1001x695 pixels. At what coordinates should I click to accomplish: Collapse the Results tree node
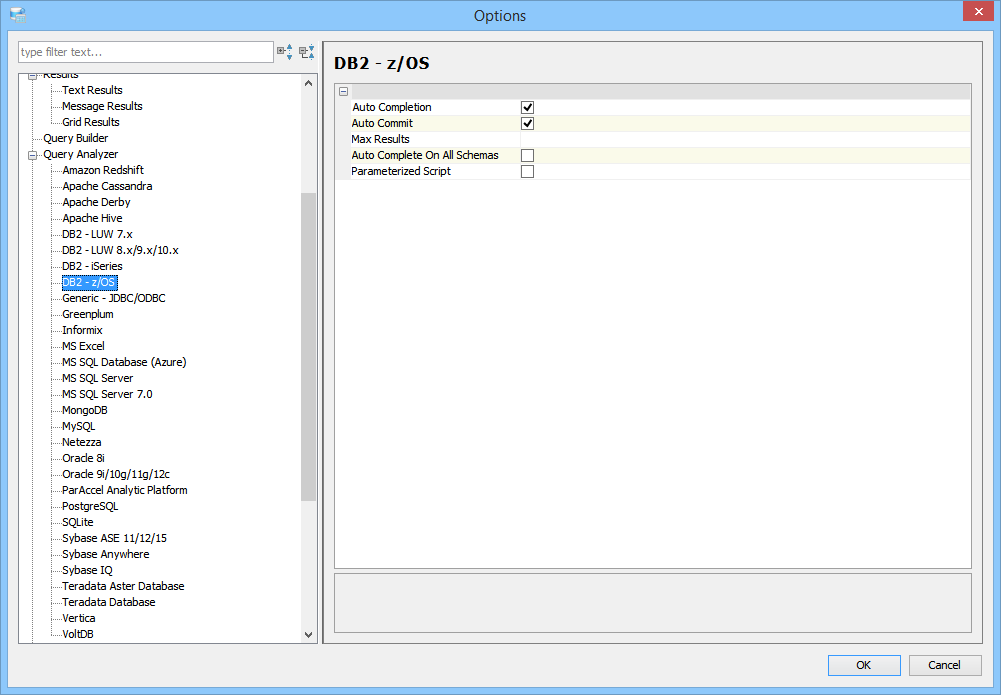(33, 76)
